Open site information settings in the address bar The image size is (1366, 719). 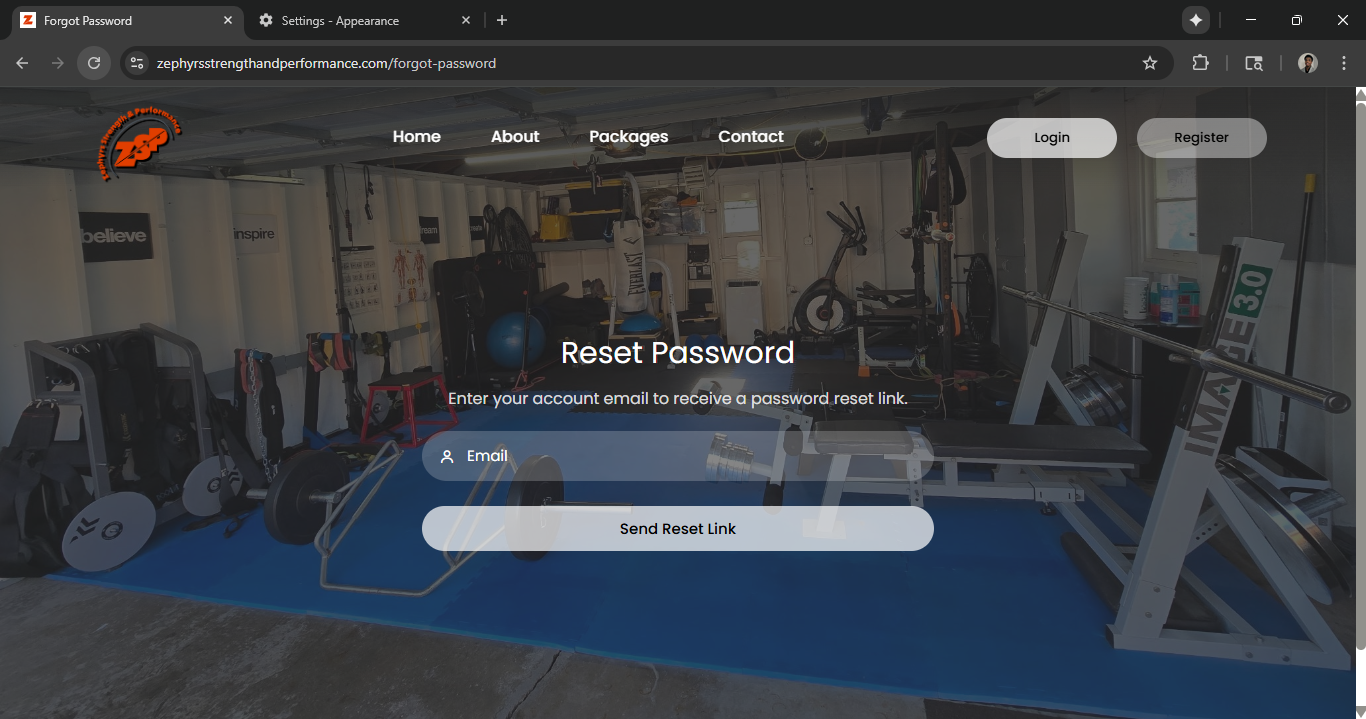(x=136, y=62)
